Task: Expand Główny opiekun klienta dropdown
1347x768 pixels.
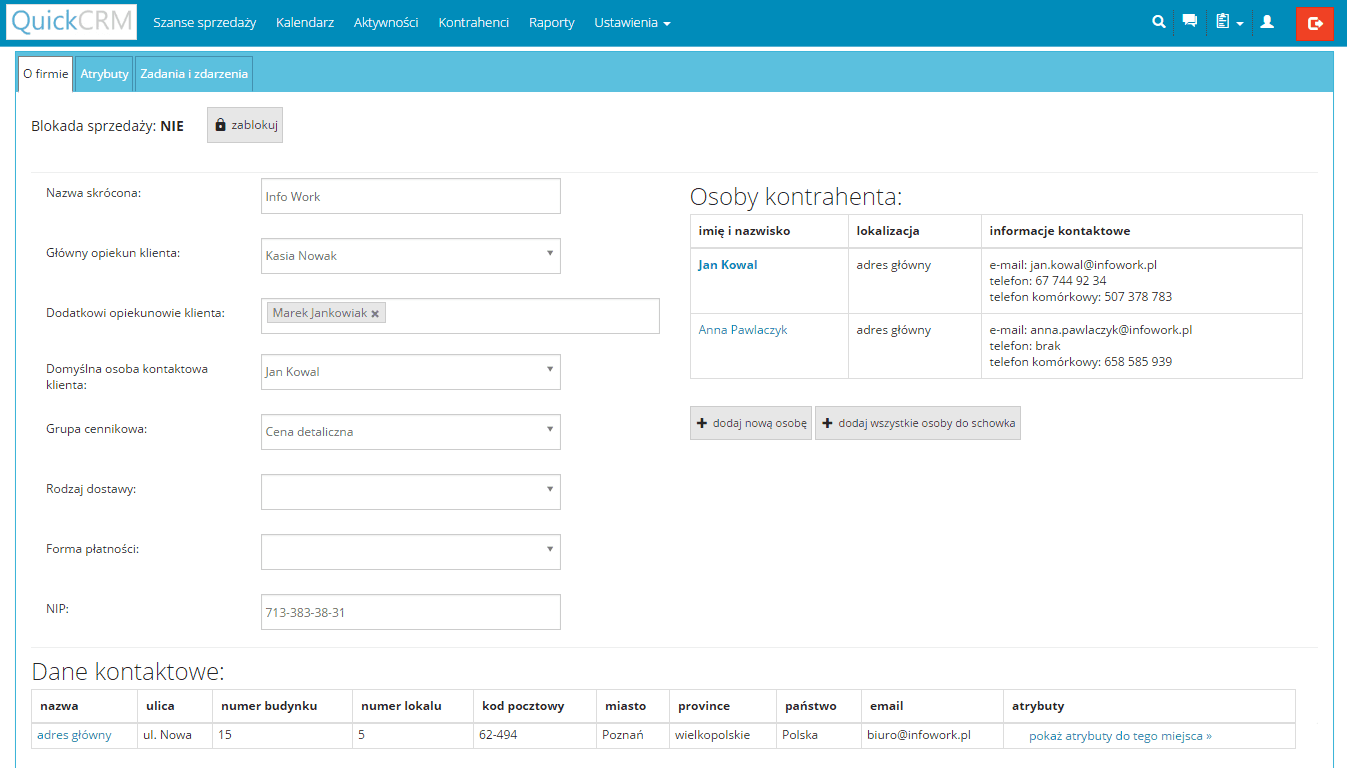Action: (410, 256)
